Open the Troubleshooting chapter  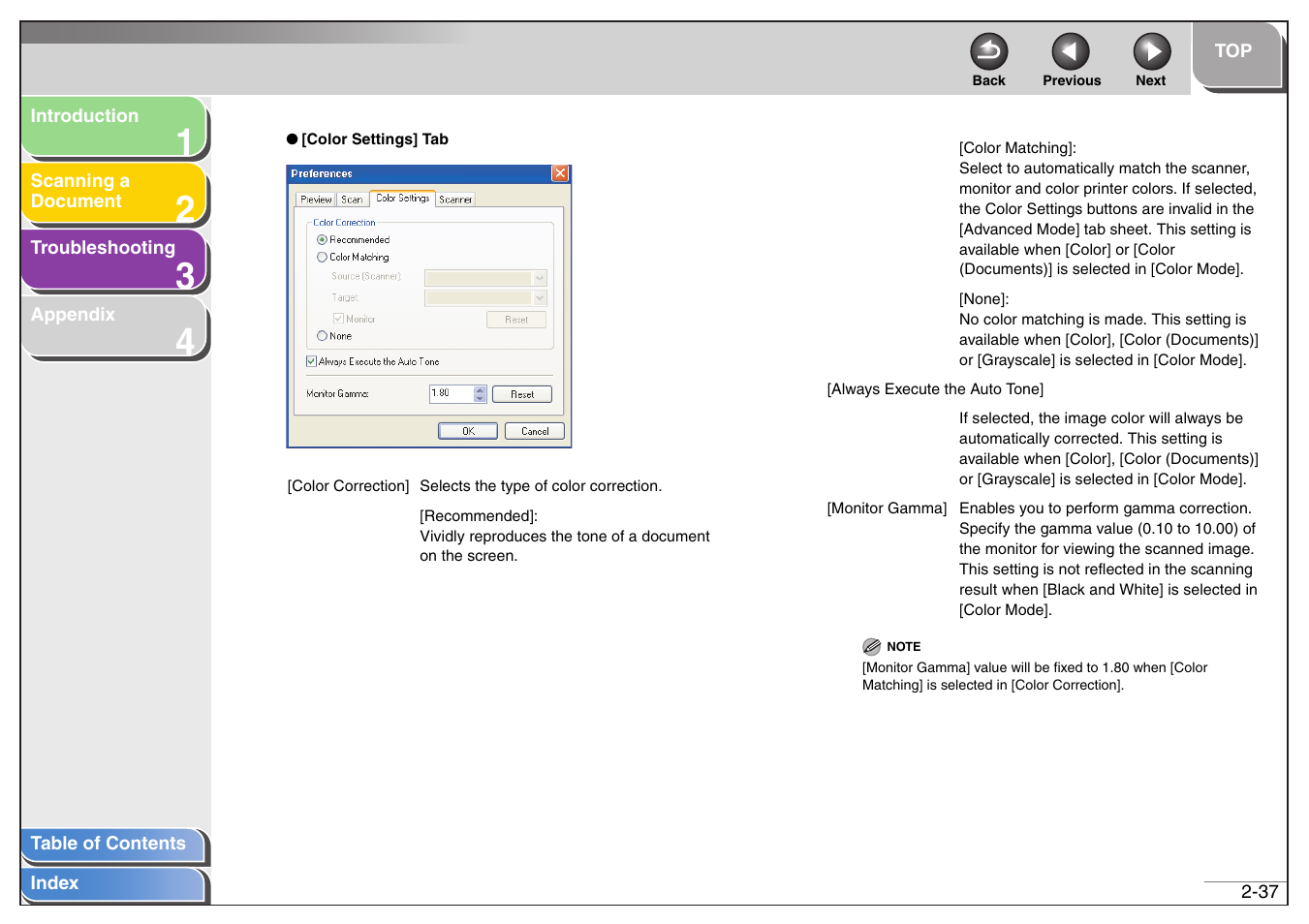[113, 259]
